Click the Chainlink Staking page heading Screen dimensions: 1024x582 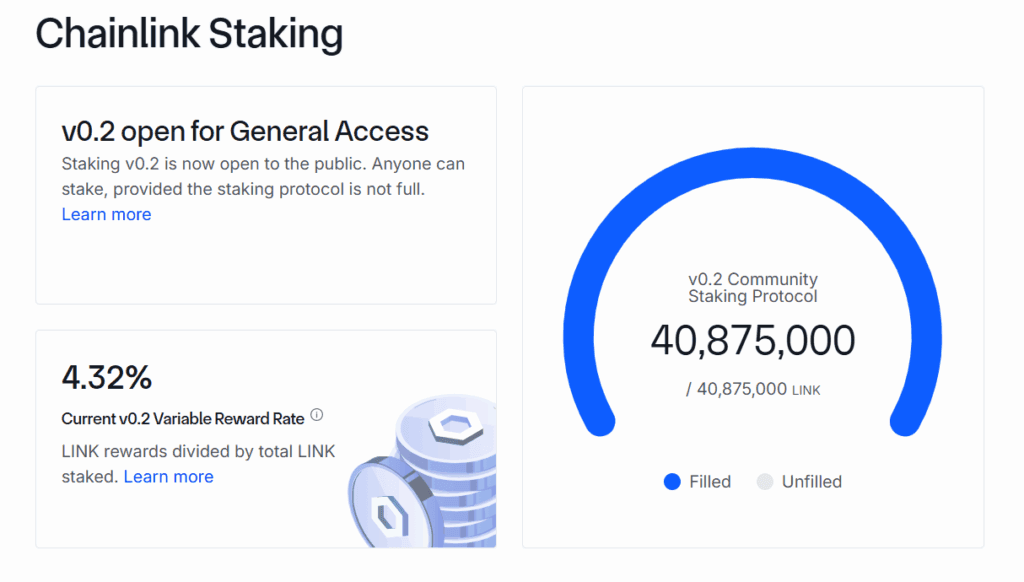tap(189, 34)
